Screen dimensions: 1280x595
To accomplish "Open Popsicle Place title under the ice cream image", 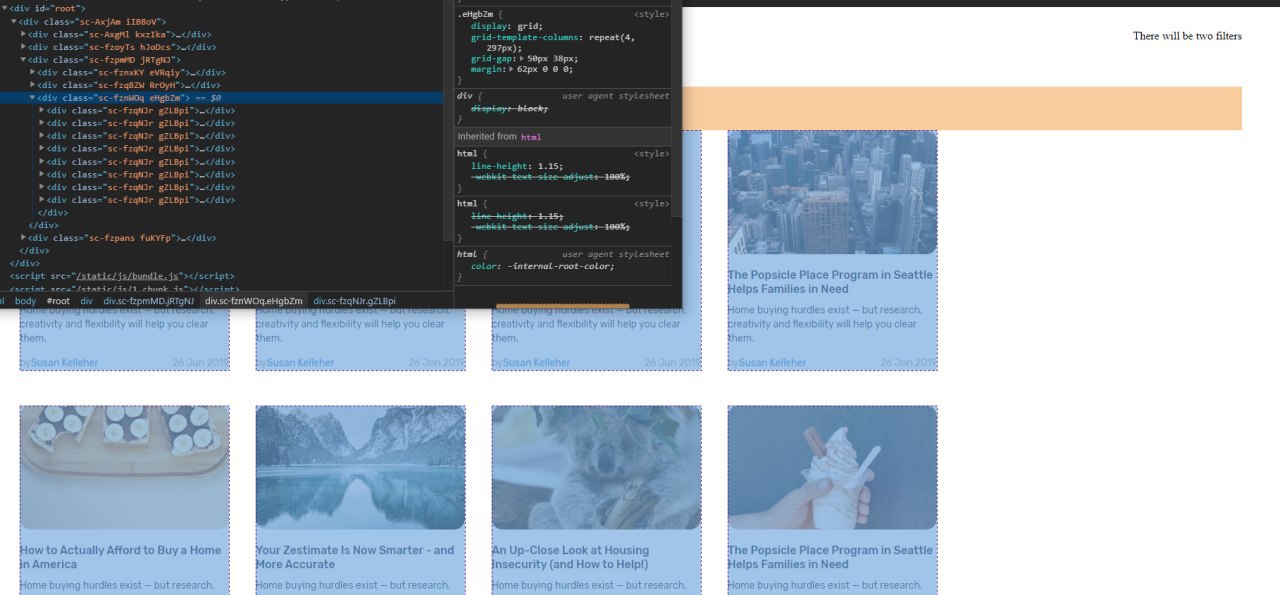I will 830,557.
